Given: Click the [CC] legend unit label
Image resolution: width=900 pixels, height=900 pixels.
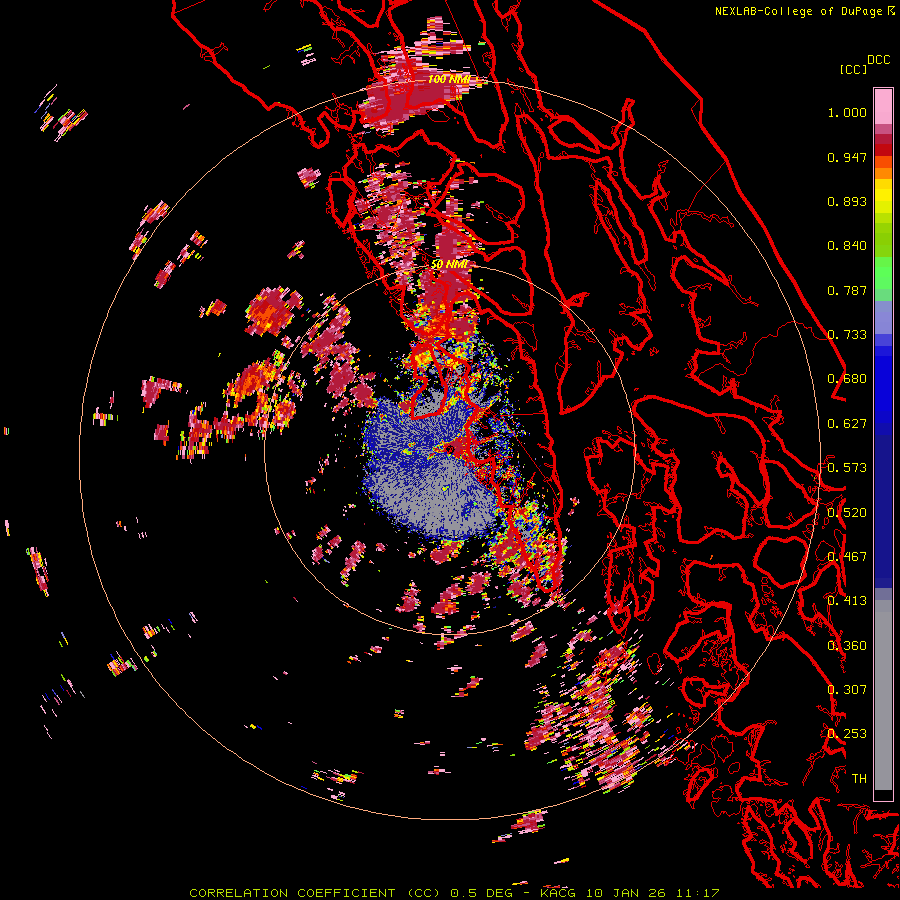Looking at the screenshot, I should tap(853, 69).
